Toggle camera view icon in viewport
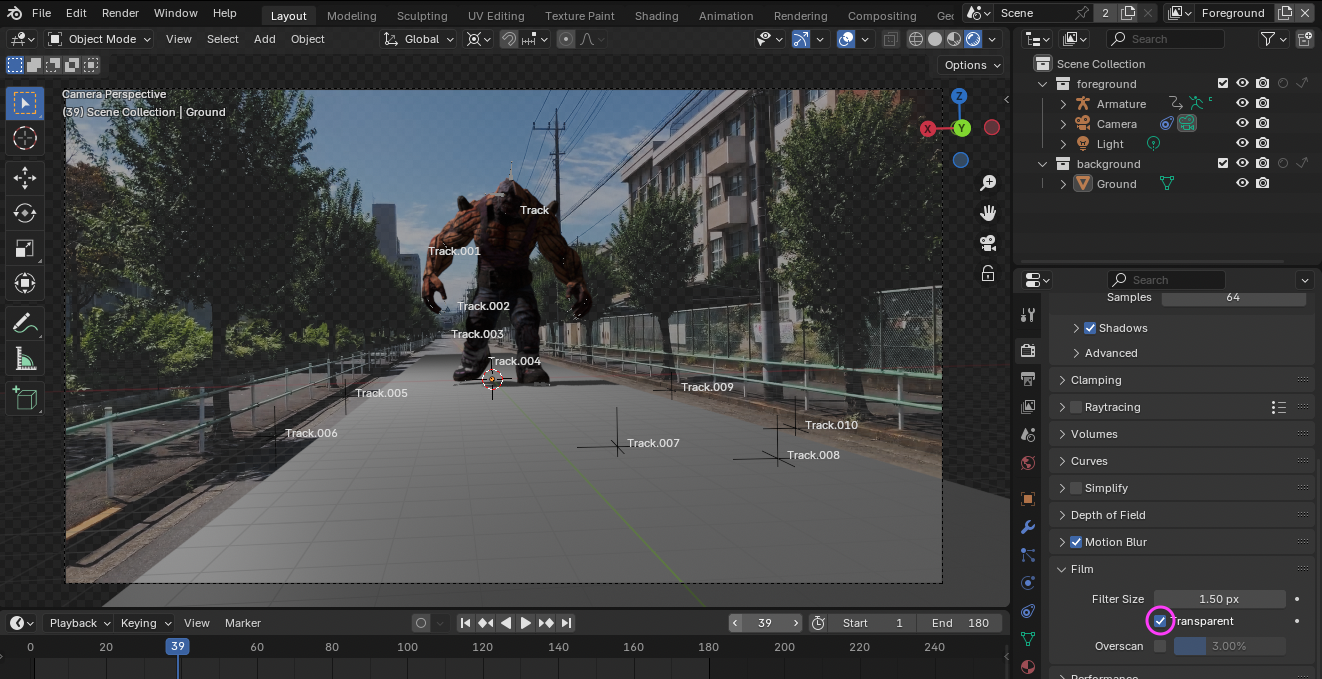Viewport: 1322px width, 679px height. click(988, 243)
